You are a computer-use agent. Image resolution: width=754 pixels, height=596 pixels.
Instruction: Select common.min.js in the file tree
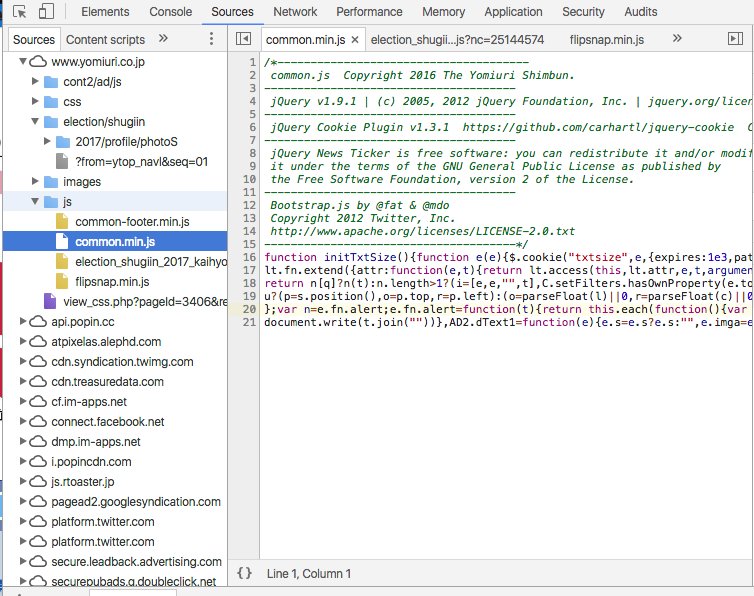115,241
